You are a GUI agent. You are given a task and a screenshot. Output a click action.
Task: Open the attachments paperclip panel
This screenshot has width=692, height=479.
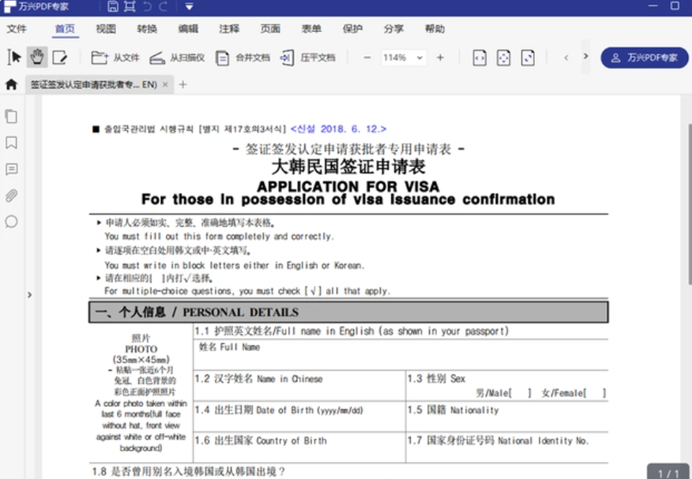click(x=11, y=196)
